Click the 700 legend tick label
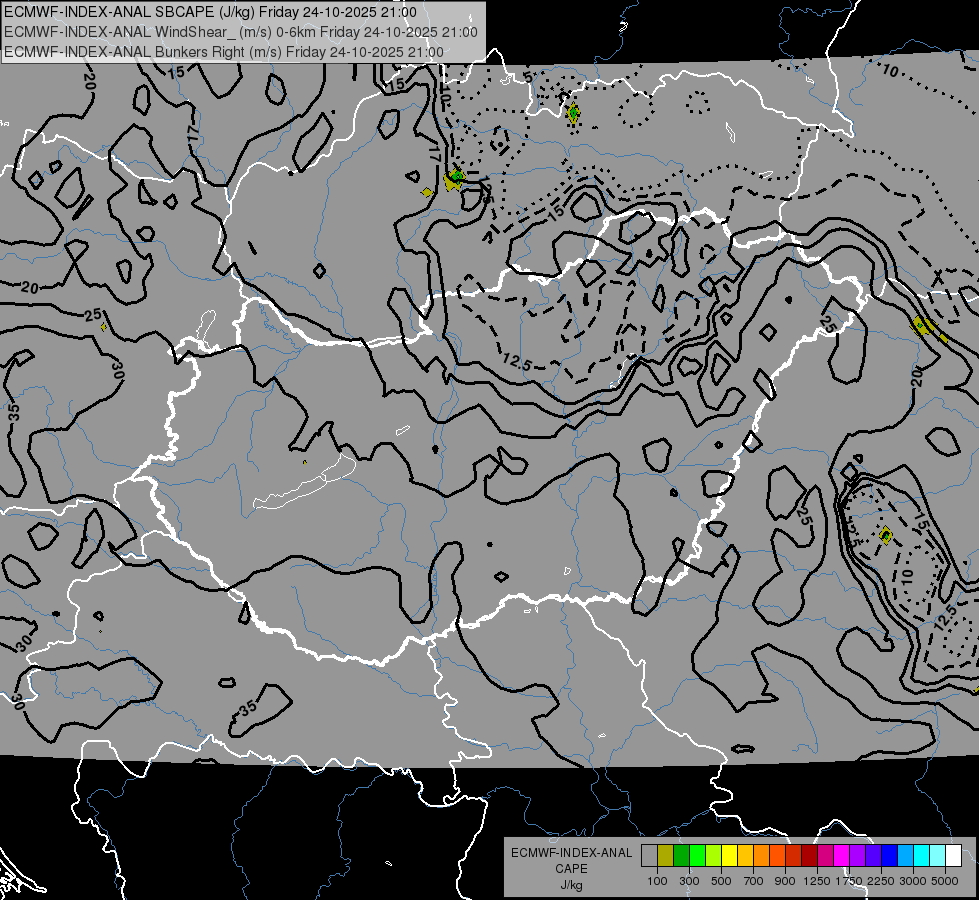This screenshot has height=900, width=979. (x=753, y=881)
